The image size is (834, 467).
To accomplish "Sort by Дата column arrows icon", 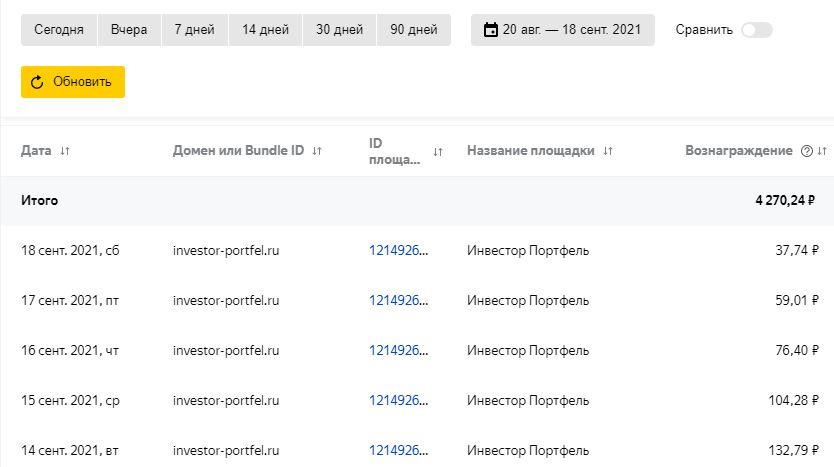I will click(x=65, y=151).
